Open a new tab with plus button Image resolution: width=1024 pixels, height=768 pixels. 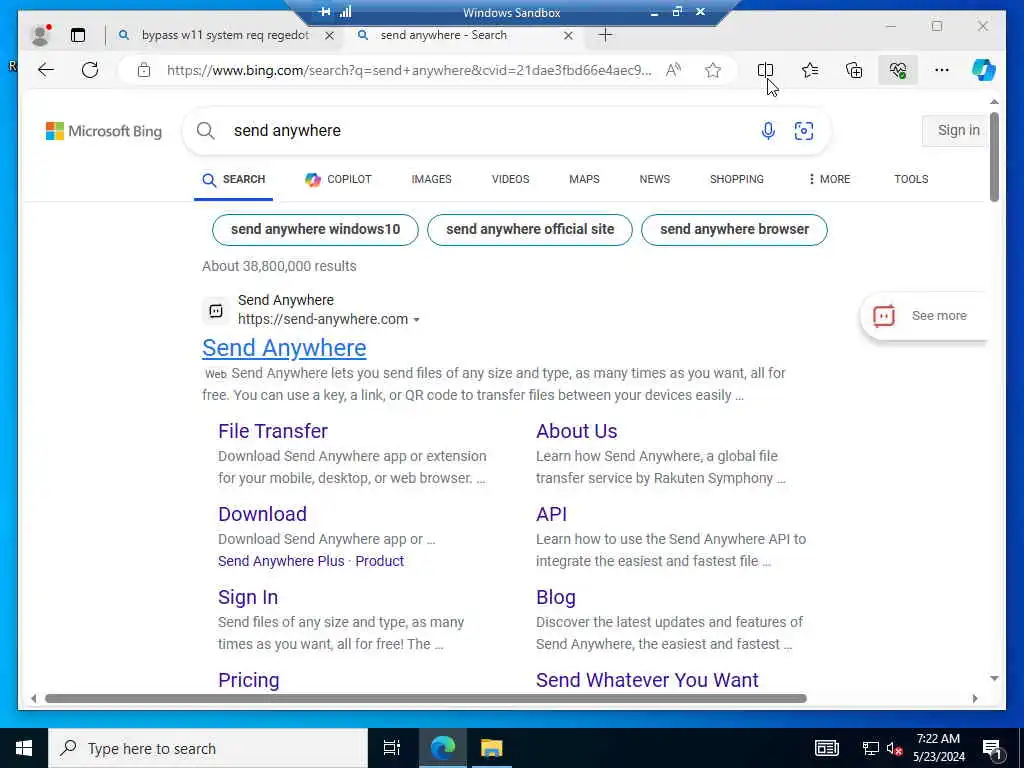605,35
